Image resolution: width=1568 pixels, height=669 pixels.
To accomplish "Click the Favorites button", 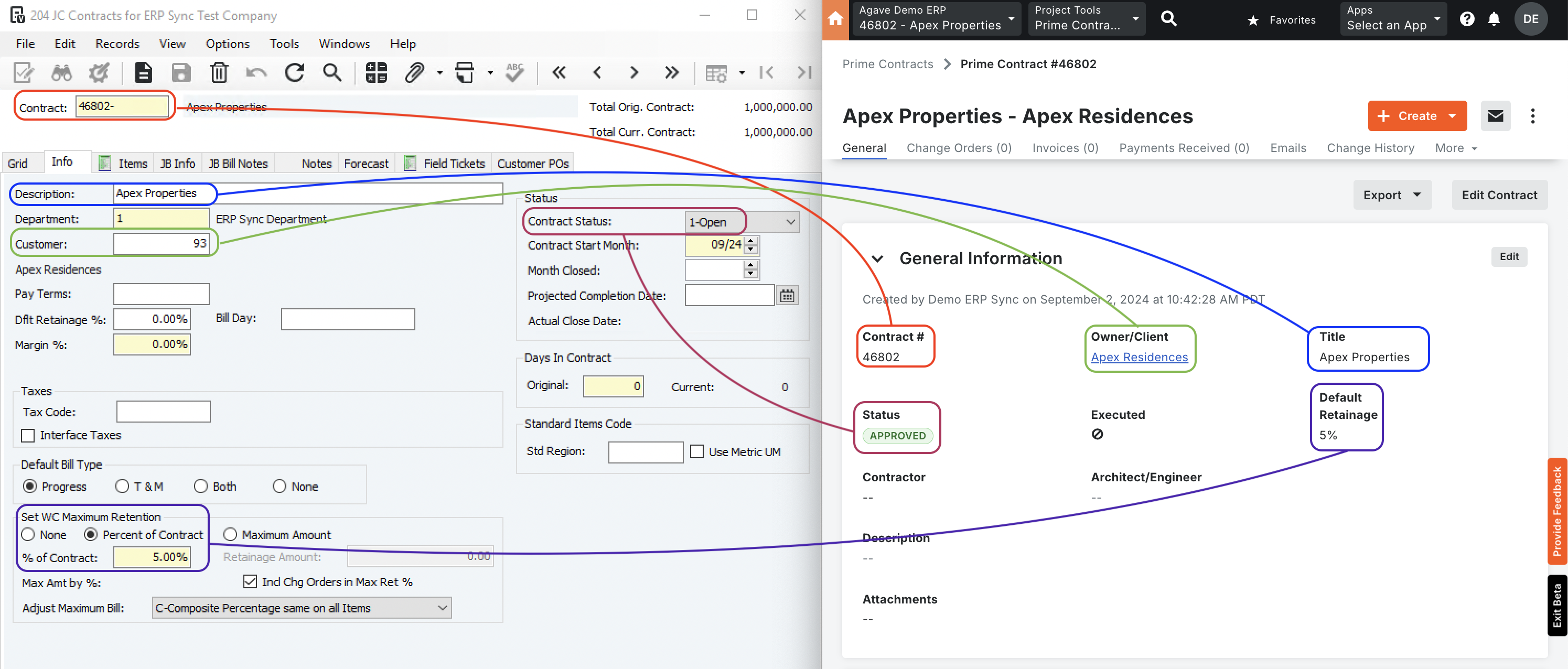I will click(x=1281, y=19).
